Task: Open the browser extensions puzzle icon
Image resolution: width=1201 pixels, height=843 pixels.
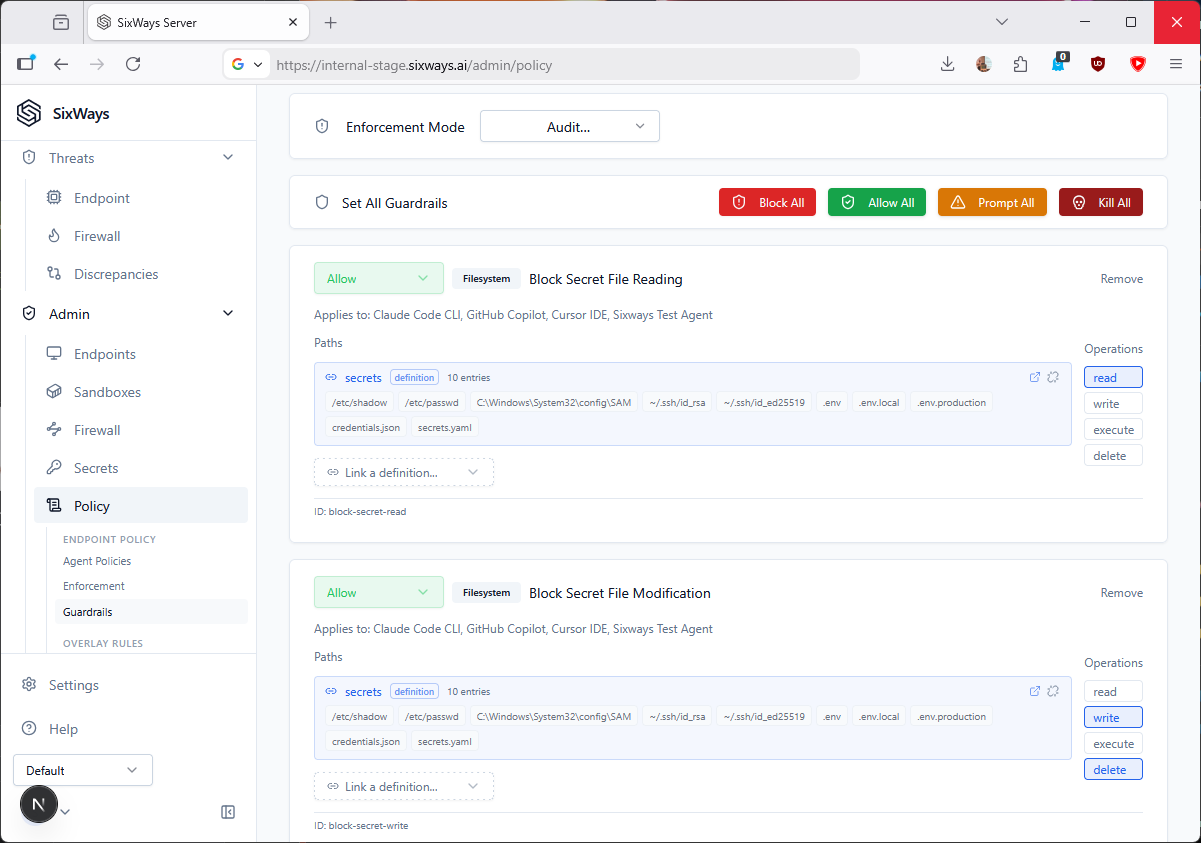Action: (x=1020, y=64)
